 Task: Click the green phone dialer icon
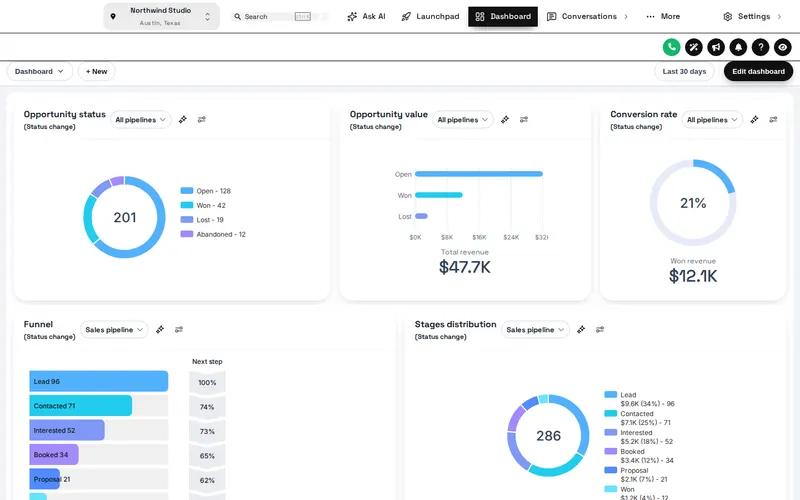[x=671, y=47]
